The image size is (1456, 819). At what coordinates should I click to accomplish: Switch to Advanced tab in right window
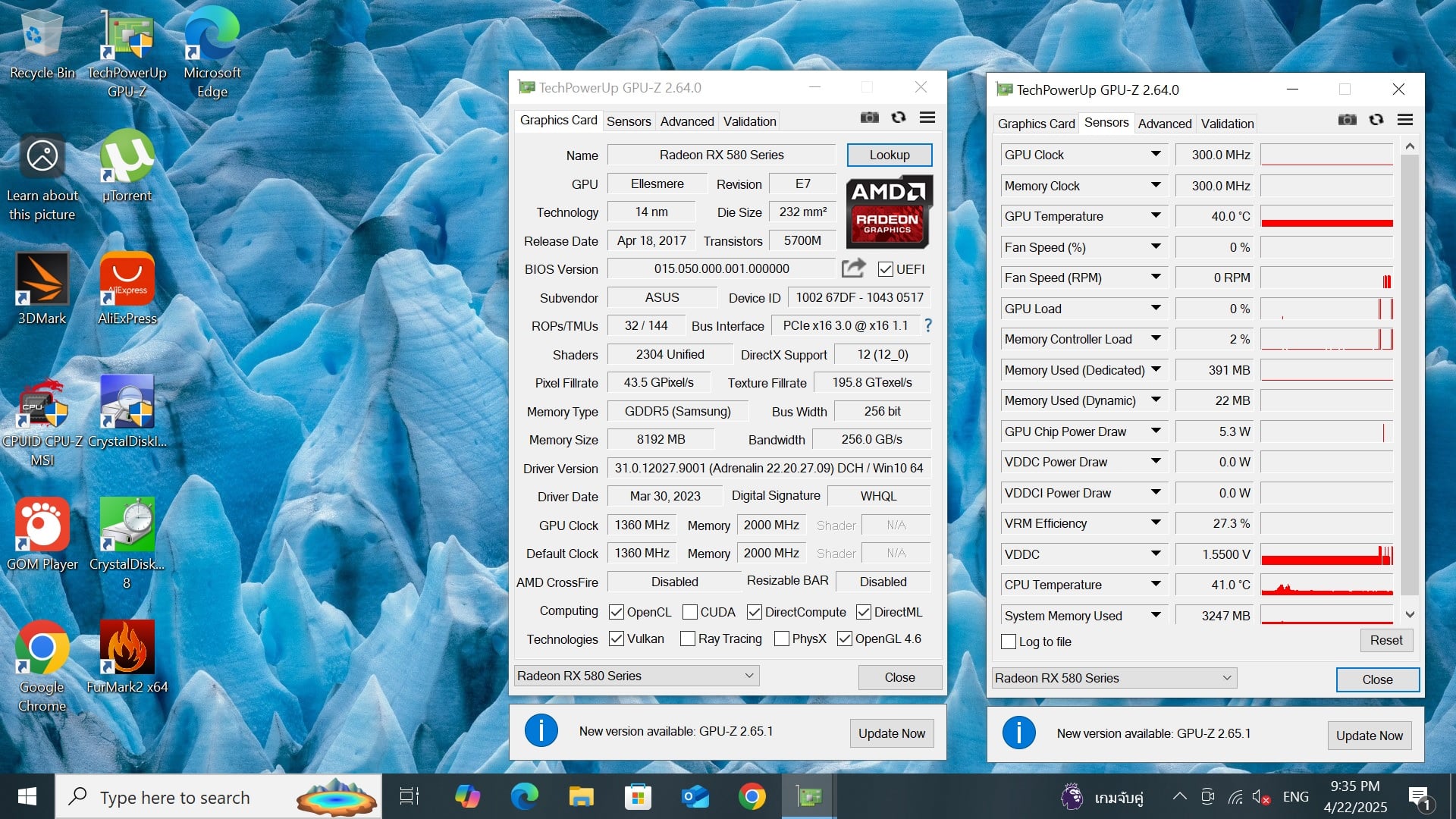(1165, 124)
